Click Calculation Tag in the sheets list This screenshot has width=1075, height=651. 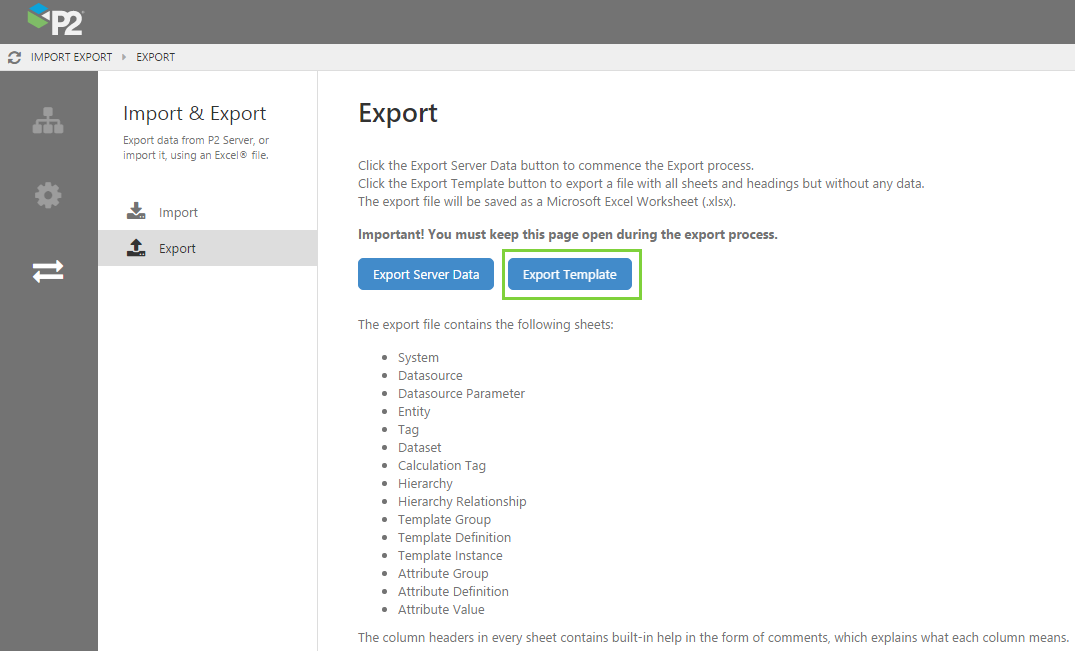442,465
